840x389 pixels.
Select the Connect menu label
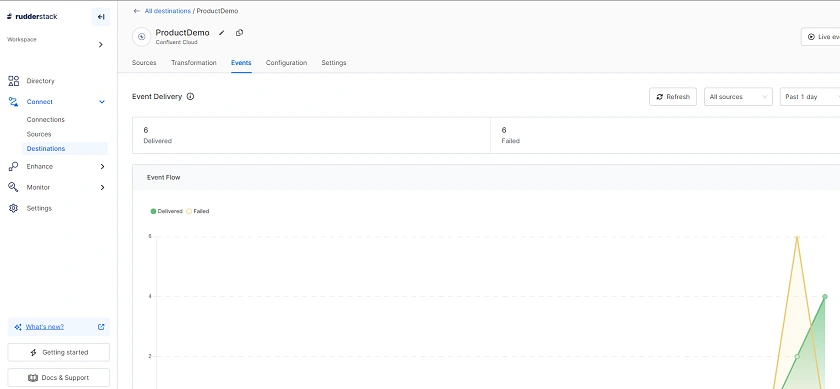(x=40, y=102)
